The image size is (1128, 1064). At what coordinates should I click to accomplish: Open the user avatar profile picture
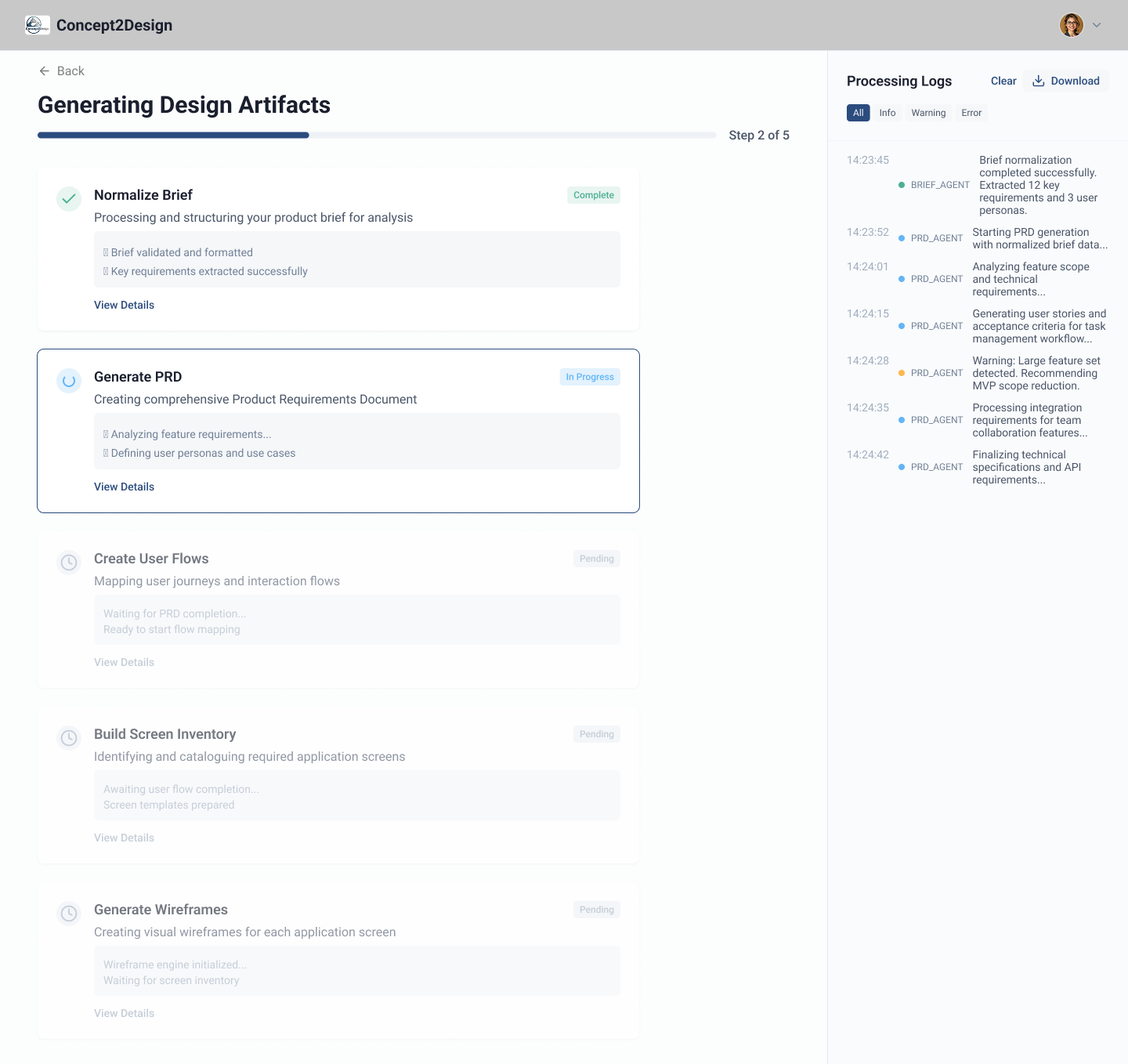click(1072, 25)
